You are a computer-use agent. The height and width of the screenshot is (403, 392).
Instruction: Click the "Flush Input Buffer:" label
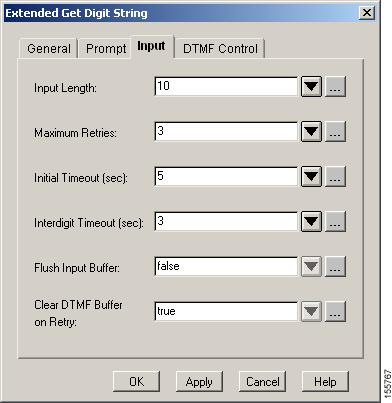77,268
